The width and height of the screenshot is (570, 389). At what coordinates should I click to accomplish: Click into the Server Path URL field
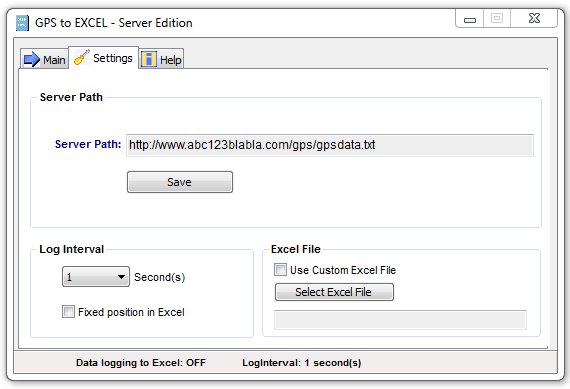(x=330, y=145)
